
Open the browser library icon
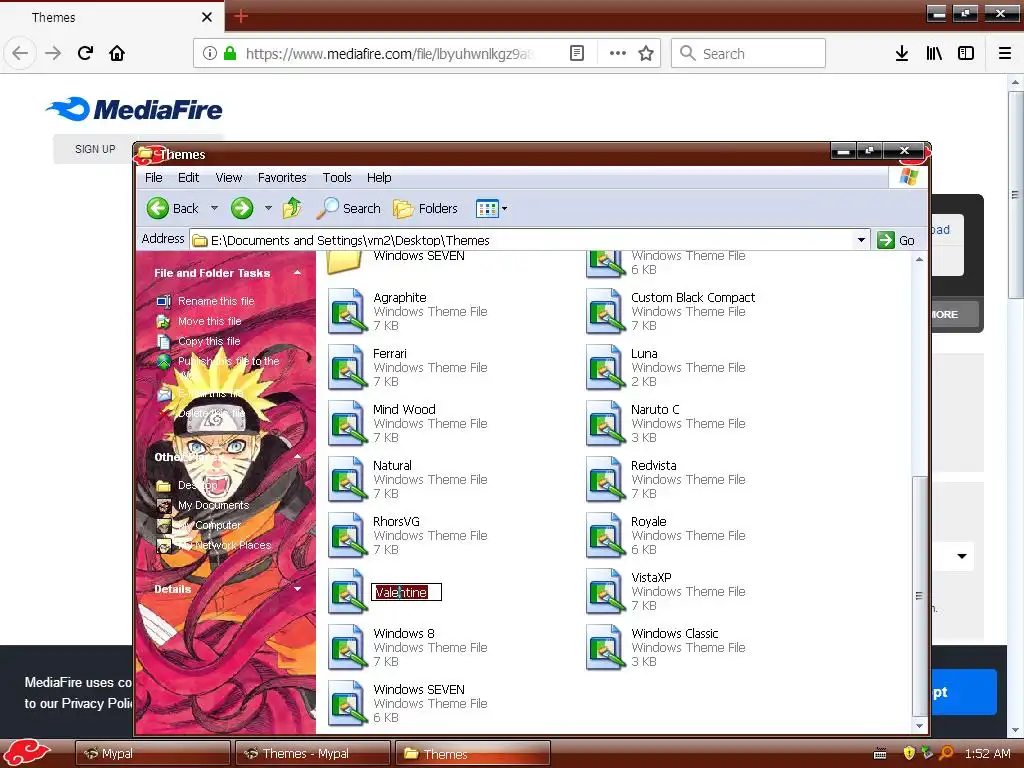(x=934, y=54)
